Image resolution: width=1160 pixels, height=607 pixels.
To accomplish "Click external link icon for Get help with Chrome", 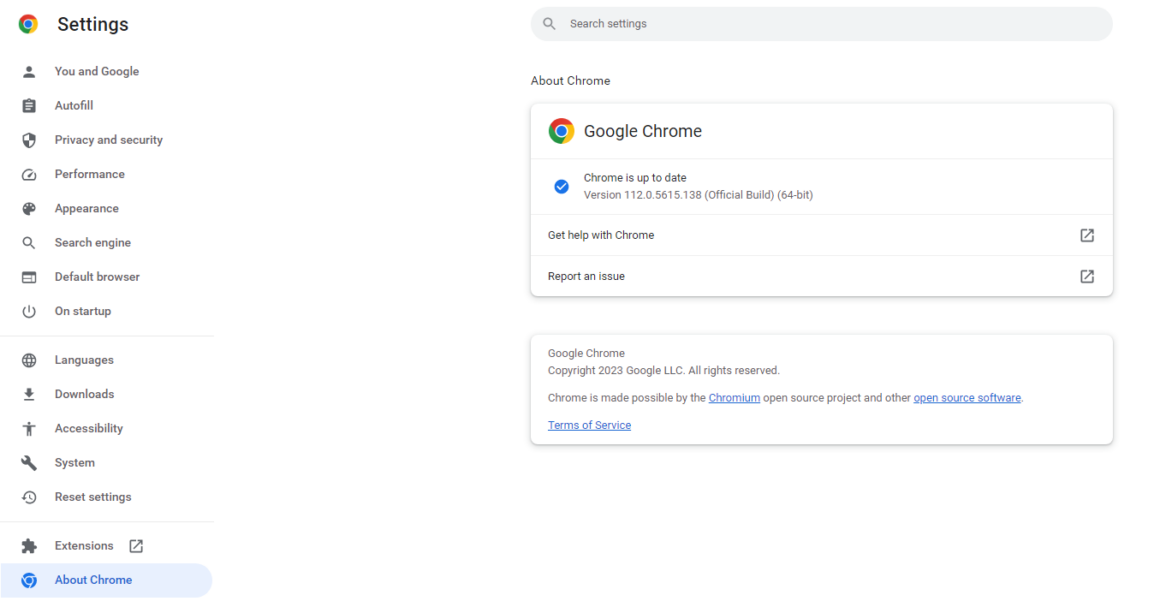I will (x=1087, y=236).
